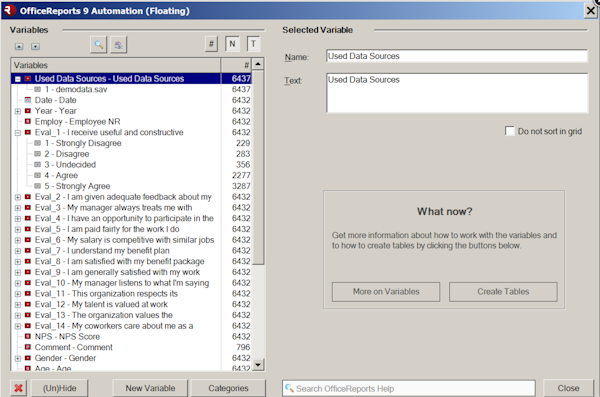Select Eval_8 satisfied with benefit package
The height and width of the screenshot is (397, 600).
(119, 261)
